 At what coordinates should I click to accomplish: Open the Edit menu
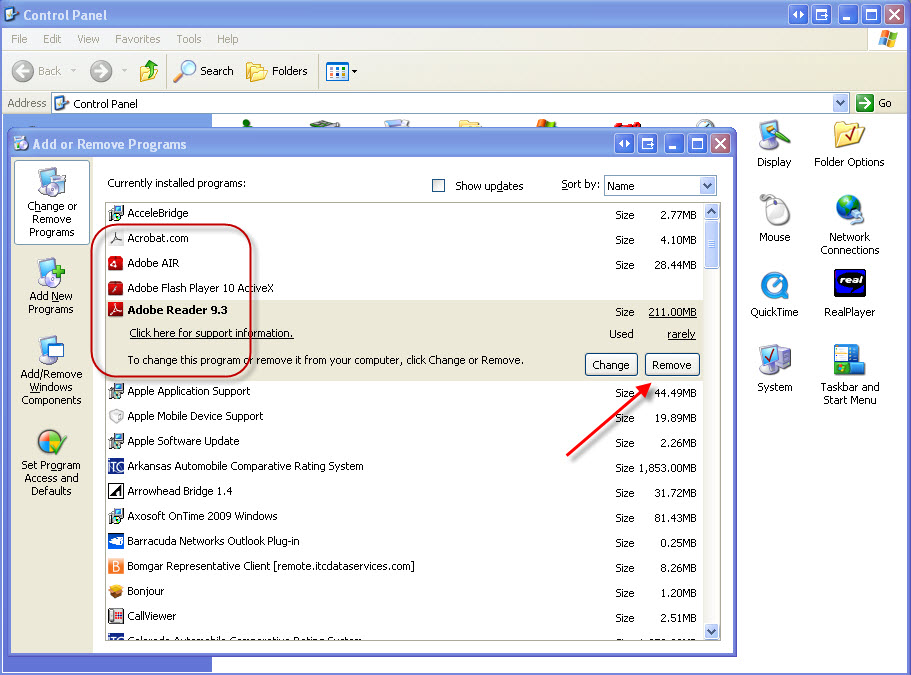click(x=52, y=39)
